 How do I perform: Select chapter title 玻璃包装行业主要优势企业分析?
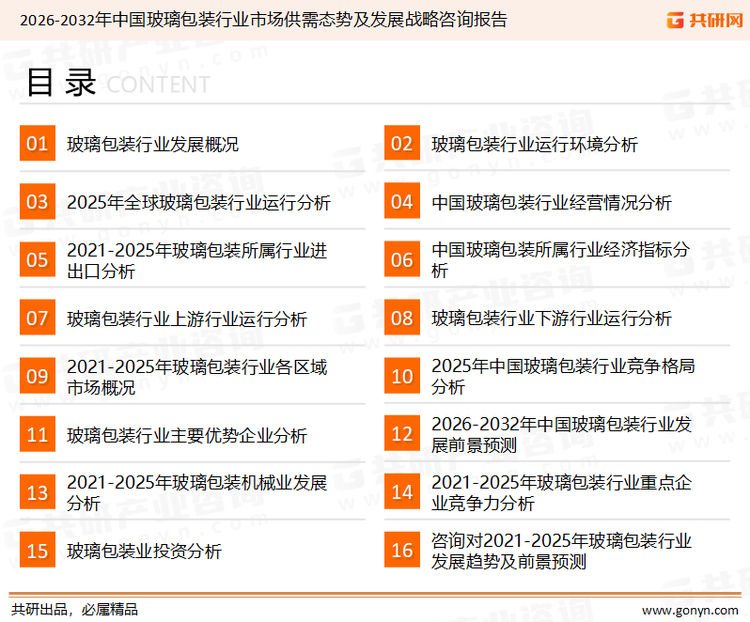(x=187, y=435)
